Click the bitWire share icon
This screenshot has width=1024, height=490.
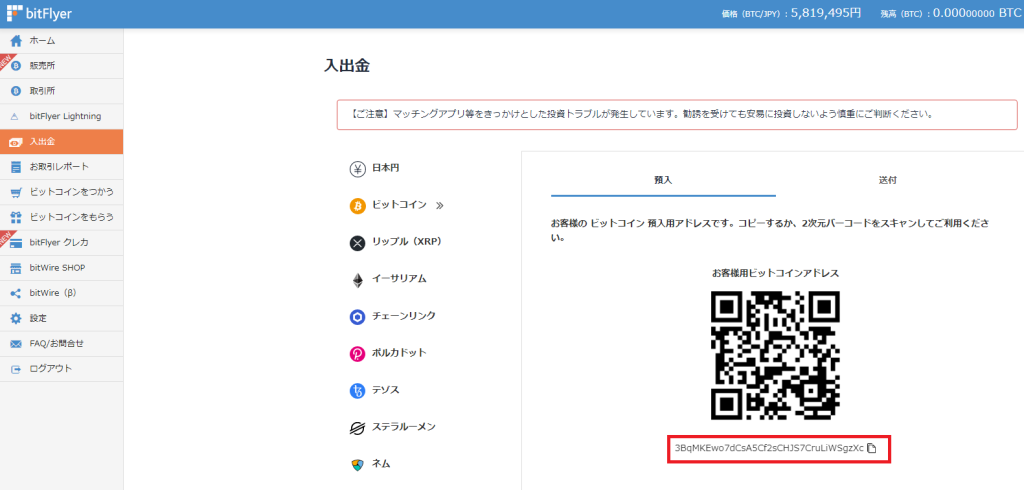coord(16,293)
